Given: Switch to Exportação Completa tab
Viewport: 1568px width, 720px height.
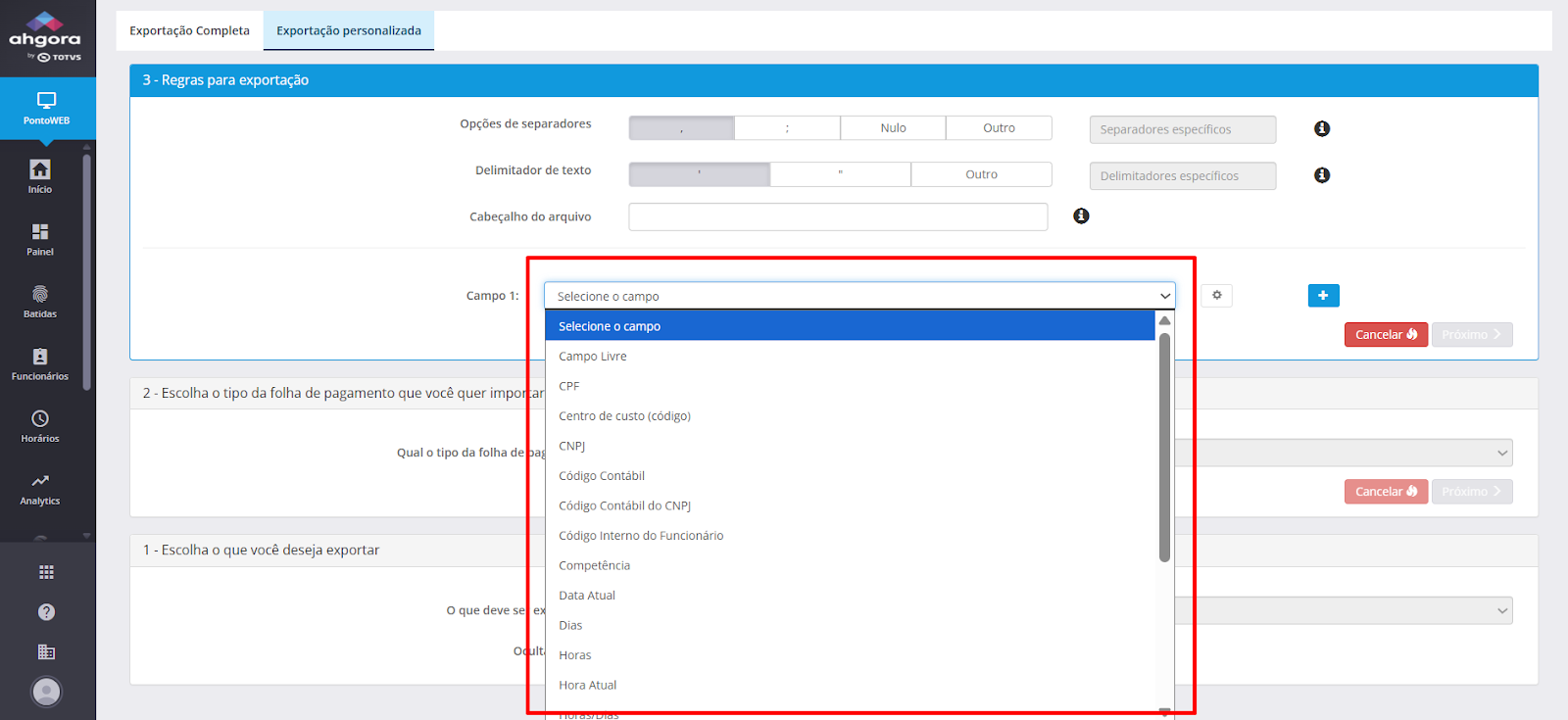Looking at the screenshot, I should [x=189, y=30].
